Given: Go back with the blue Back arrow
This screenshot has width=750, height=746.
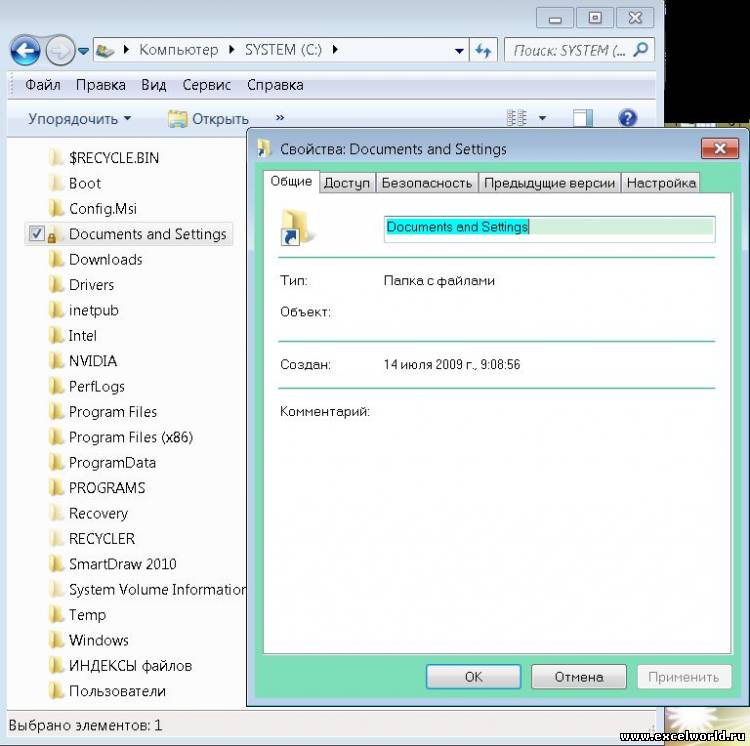Looking at the screenshot, I should click(x=25, y=50).
